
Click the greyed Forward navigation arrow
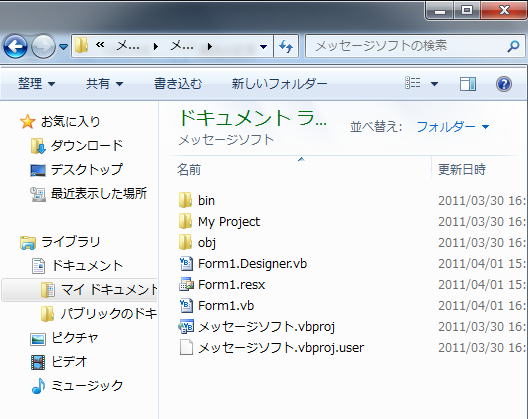click(x=43, y=46)
